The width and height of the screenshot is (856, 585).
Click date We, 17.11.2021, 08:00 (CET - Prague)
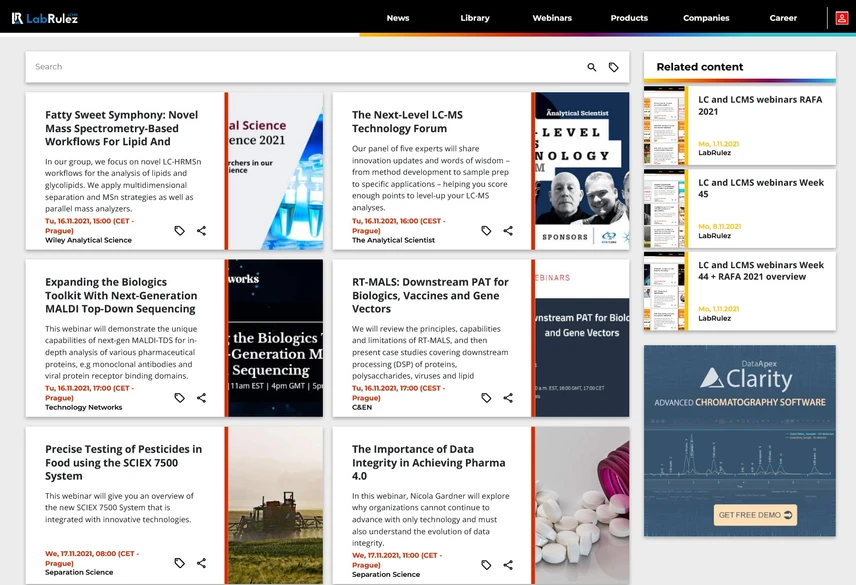[x=92, y=558]
